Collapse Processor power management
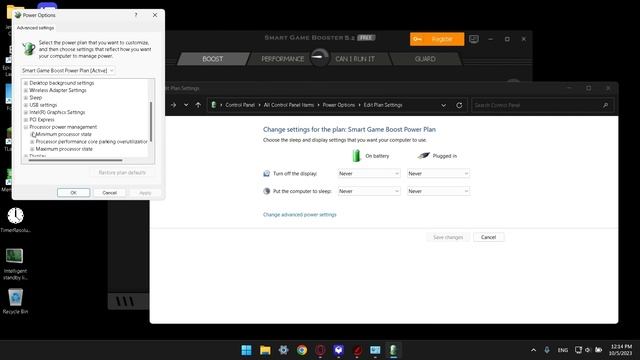The height and width of the screenshot is (360, 640). [x=26, y=127]
